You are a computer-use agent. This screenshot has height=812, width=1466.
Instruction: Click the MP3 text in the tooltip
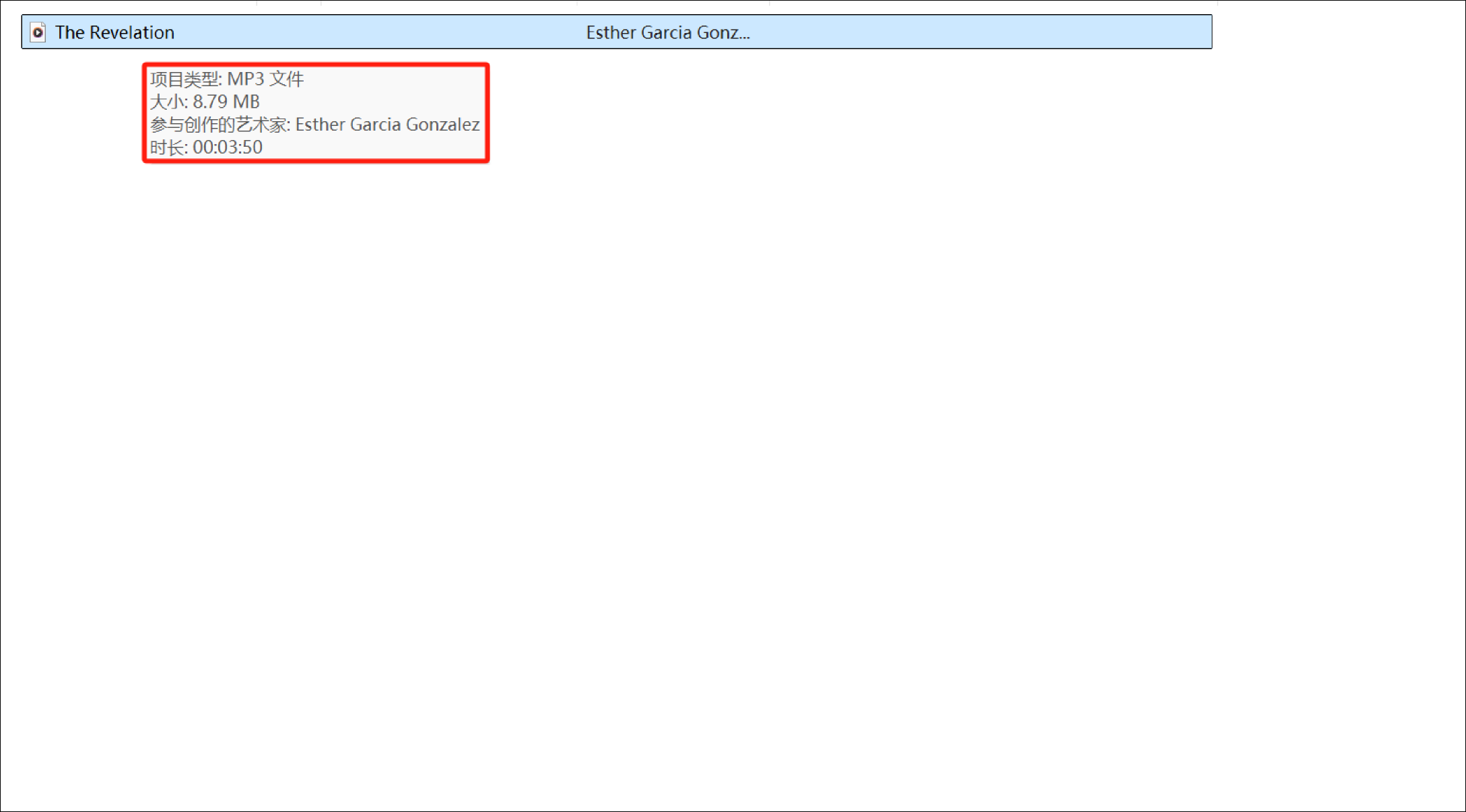click(245, 79)
